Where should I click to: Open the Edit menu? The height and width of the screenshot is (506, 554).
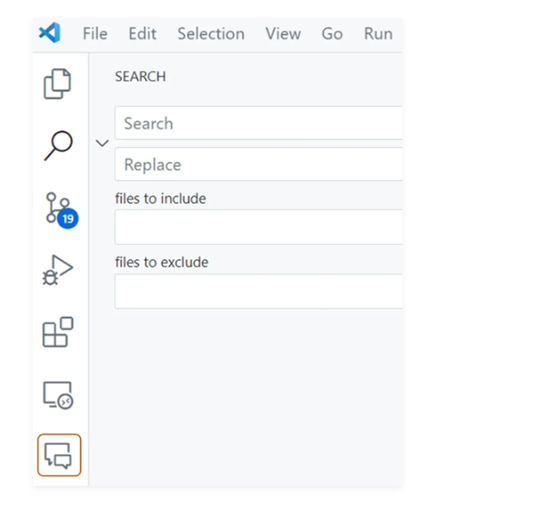pos(142,34)
